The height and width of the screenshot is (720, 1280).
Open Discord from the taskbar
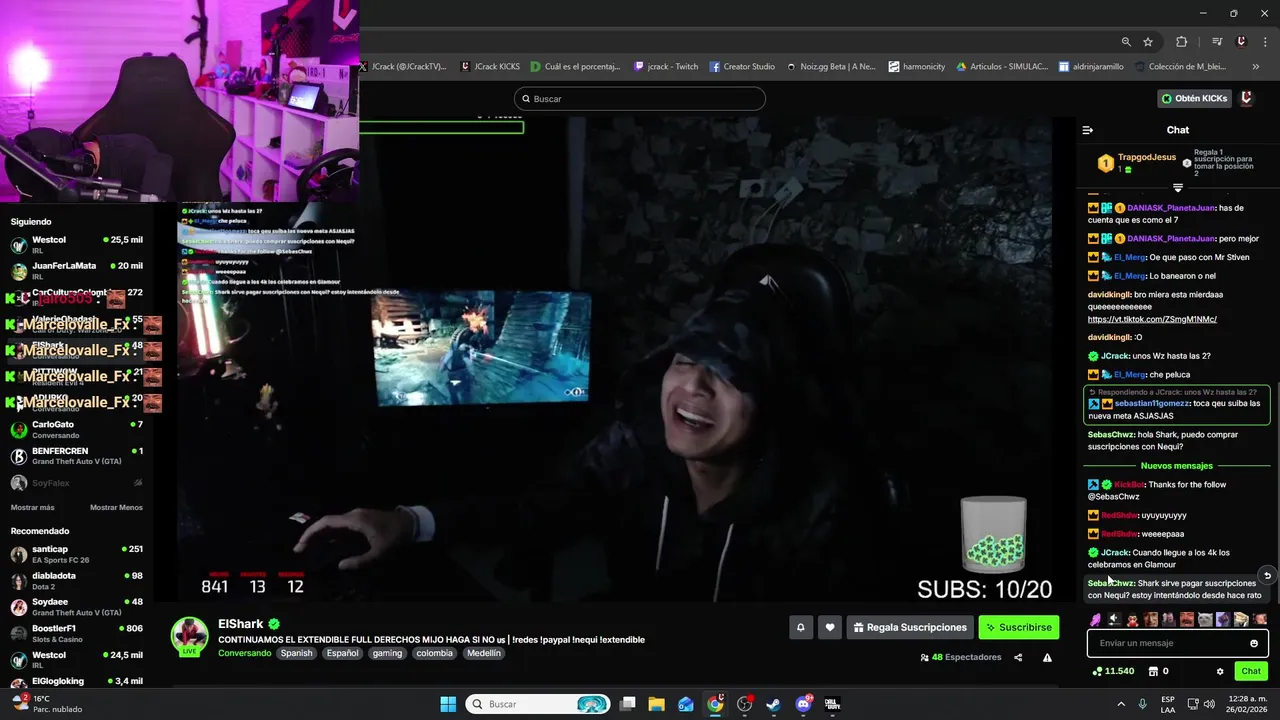point(803,704)
